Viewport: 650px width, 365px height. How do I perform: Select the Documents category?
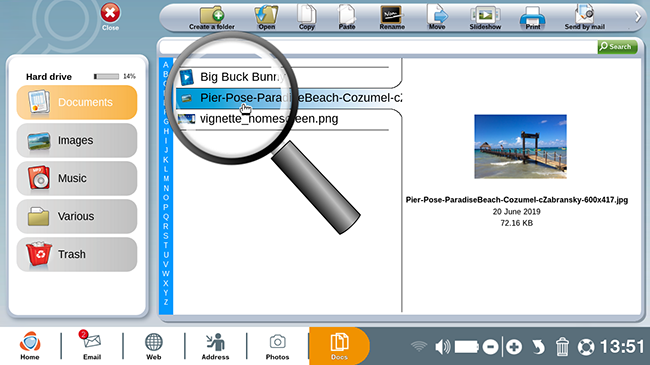click(x=77, y=102)
